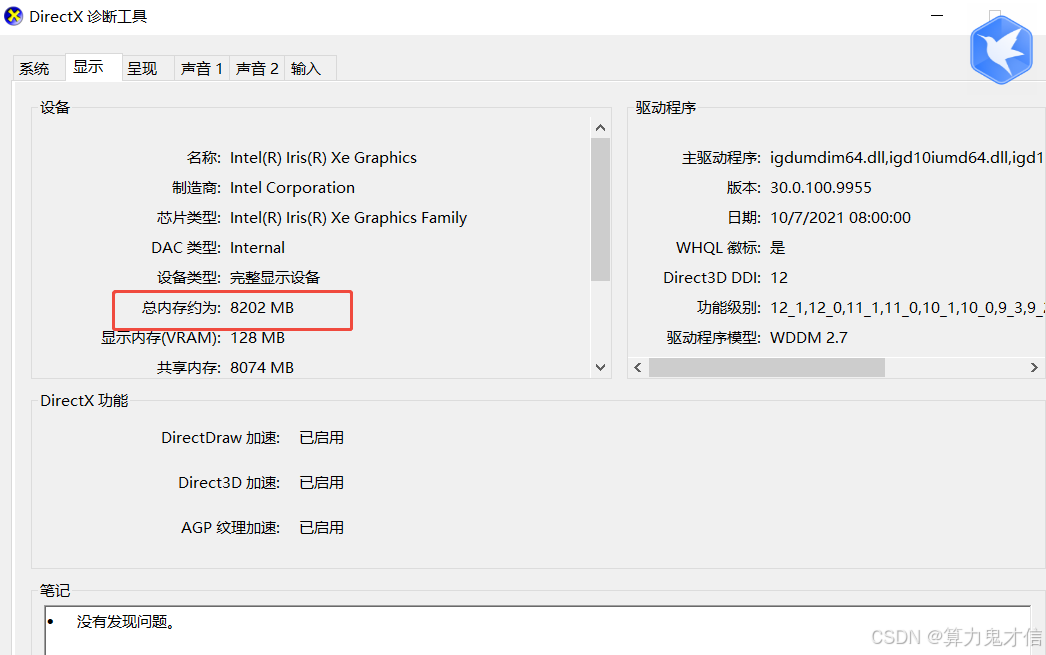Click the 驱动程序 group heading
Viewport: 1046px width, 655px height.
click(666, 108)
